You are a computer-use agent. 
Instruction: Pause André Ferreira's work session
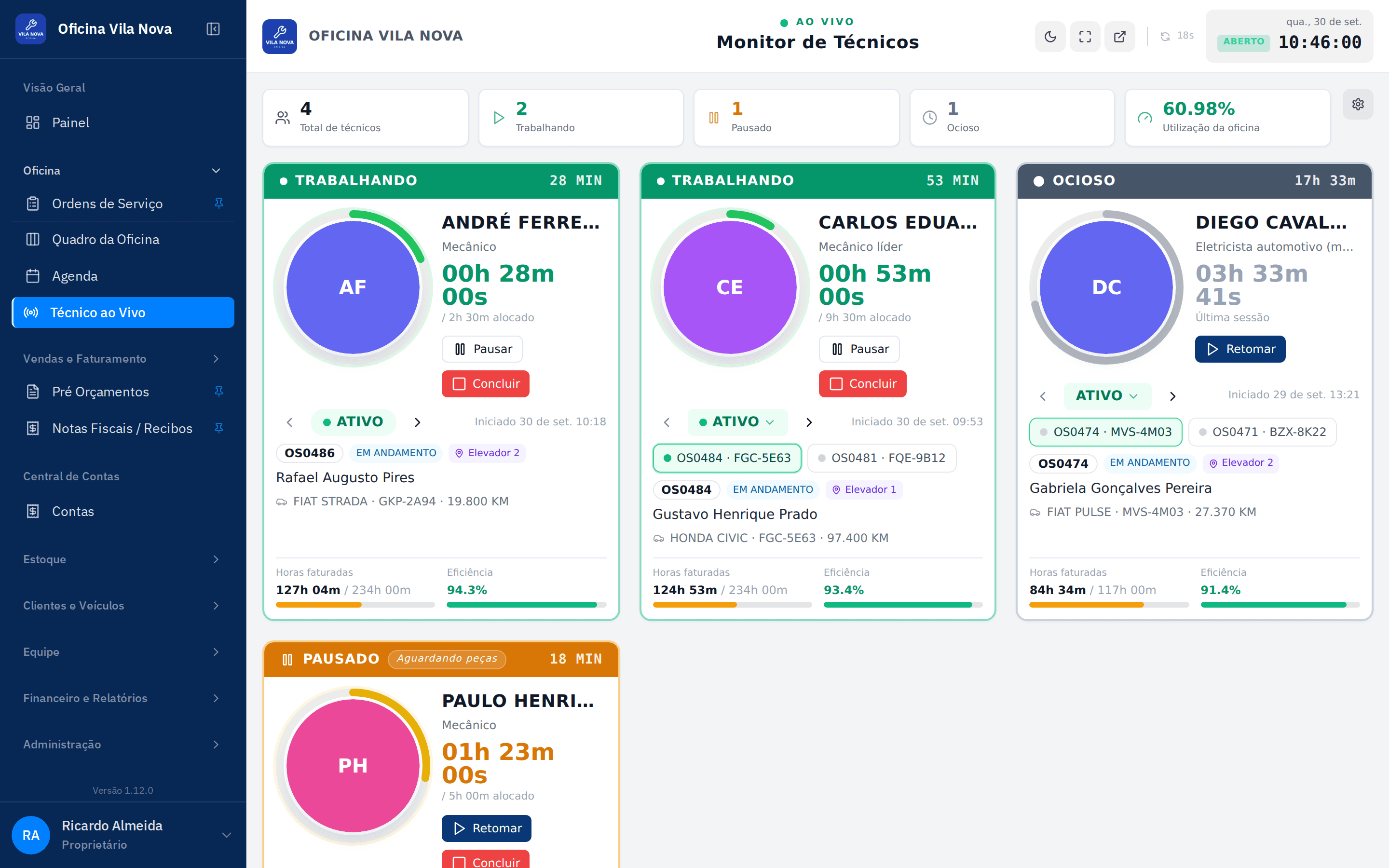482,349
